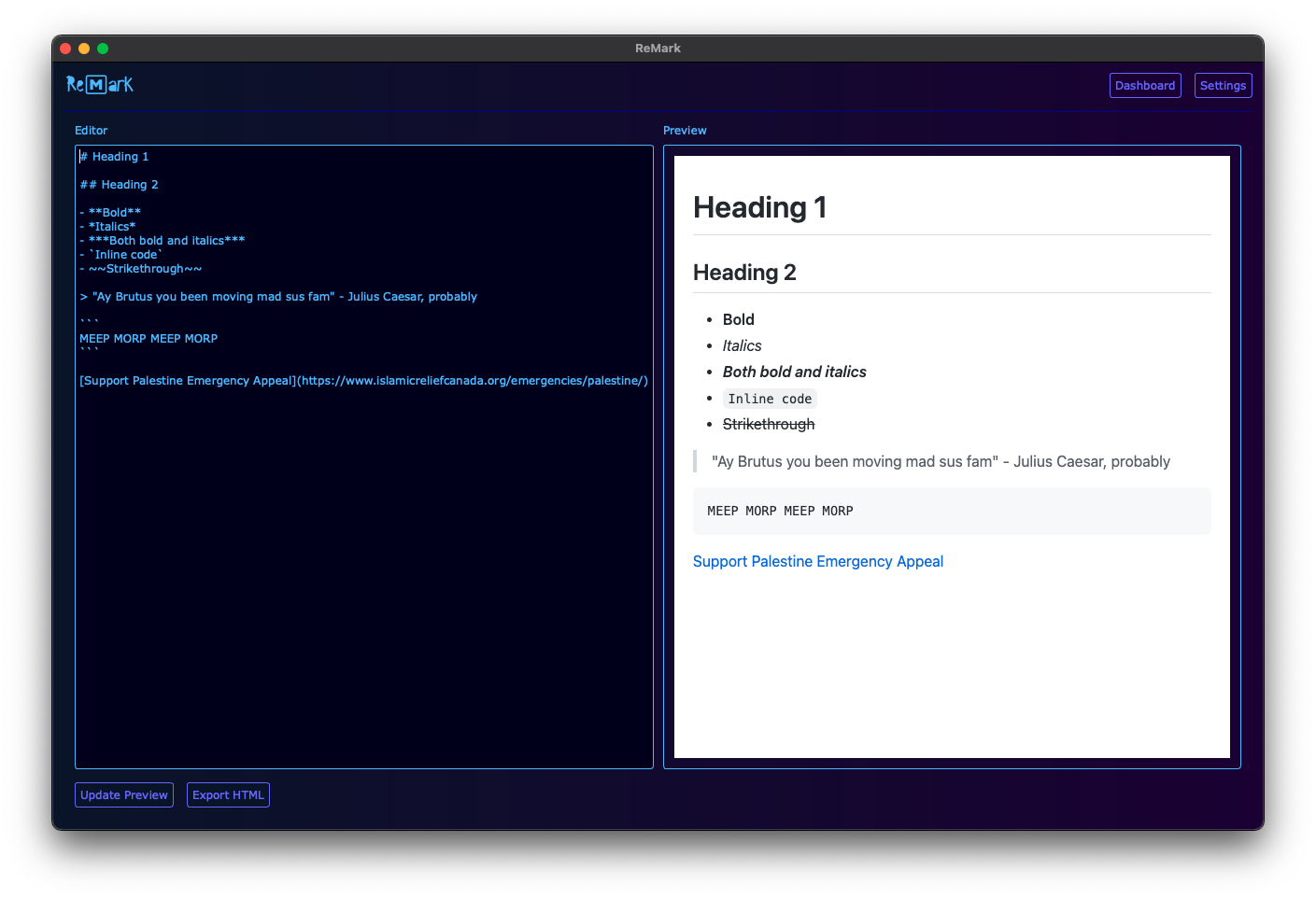Viewport: 1316px width, 899px height.
Task: Click the '*Italics*' line in editor
Action: (x=107, y=227)
